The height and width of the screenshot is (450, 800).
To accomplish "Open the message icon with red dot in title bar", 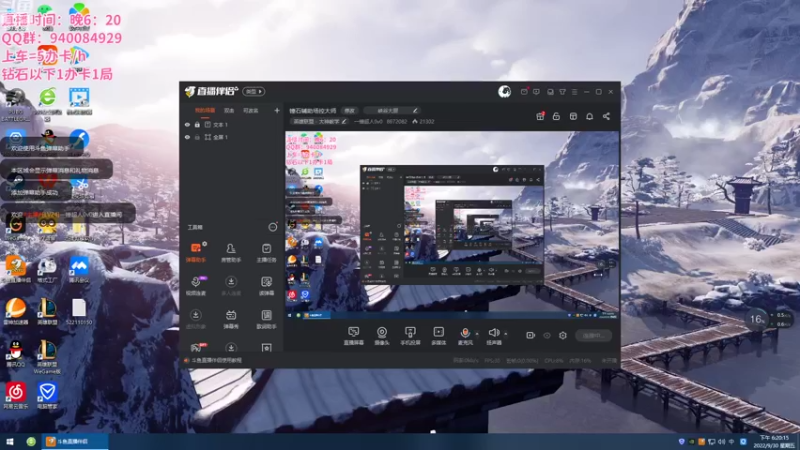I will [x=524, y=92].
